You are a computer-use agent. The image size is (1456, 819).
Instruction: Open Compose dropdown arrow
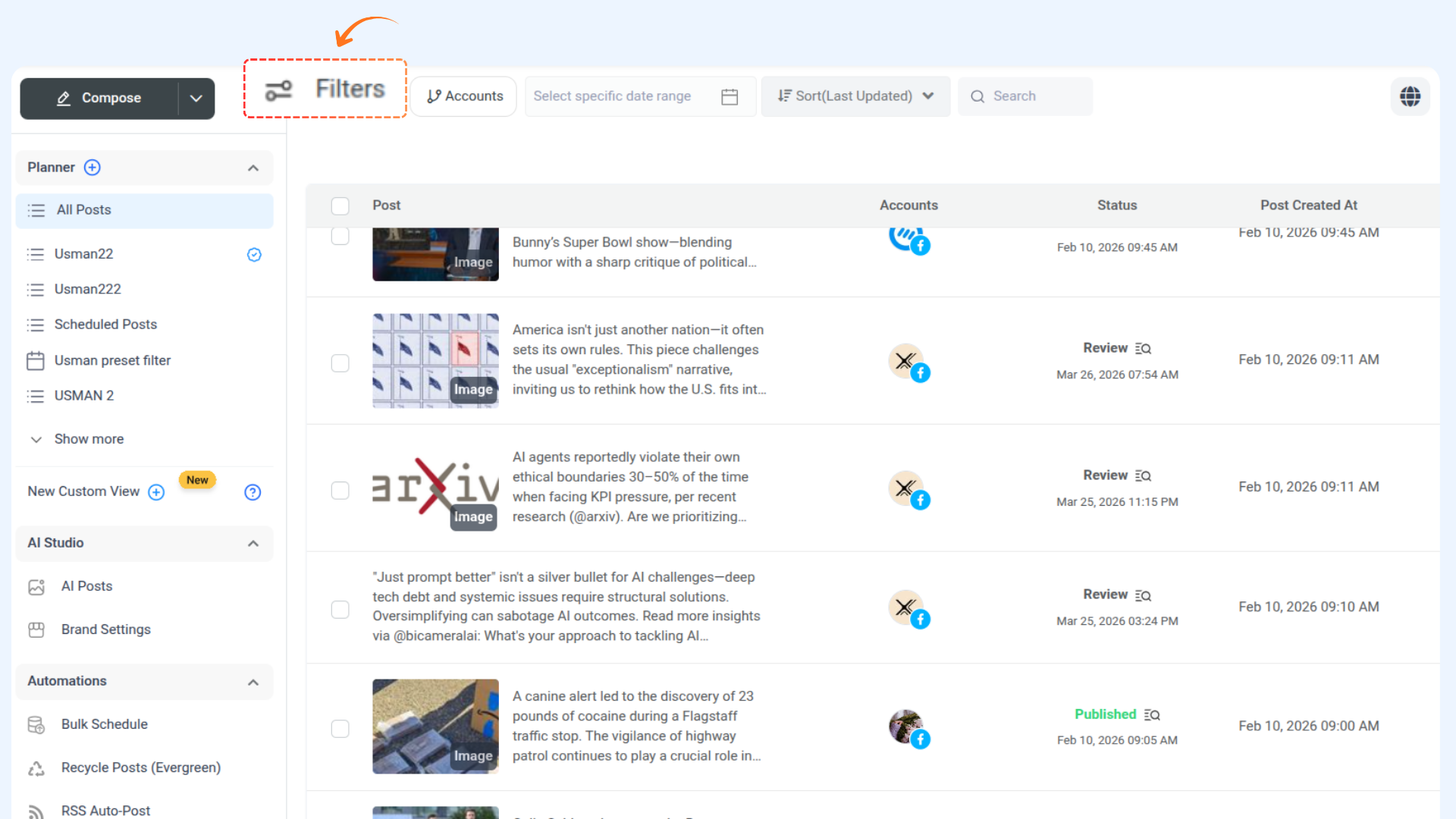196,99
